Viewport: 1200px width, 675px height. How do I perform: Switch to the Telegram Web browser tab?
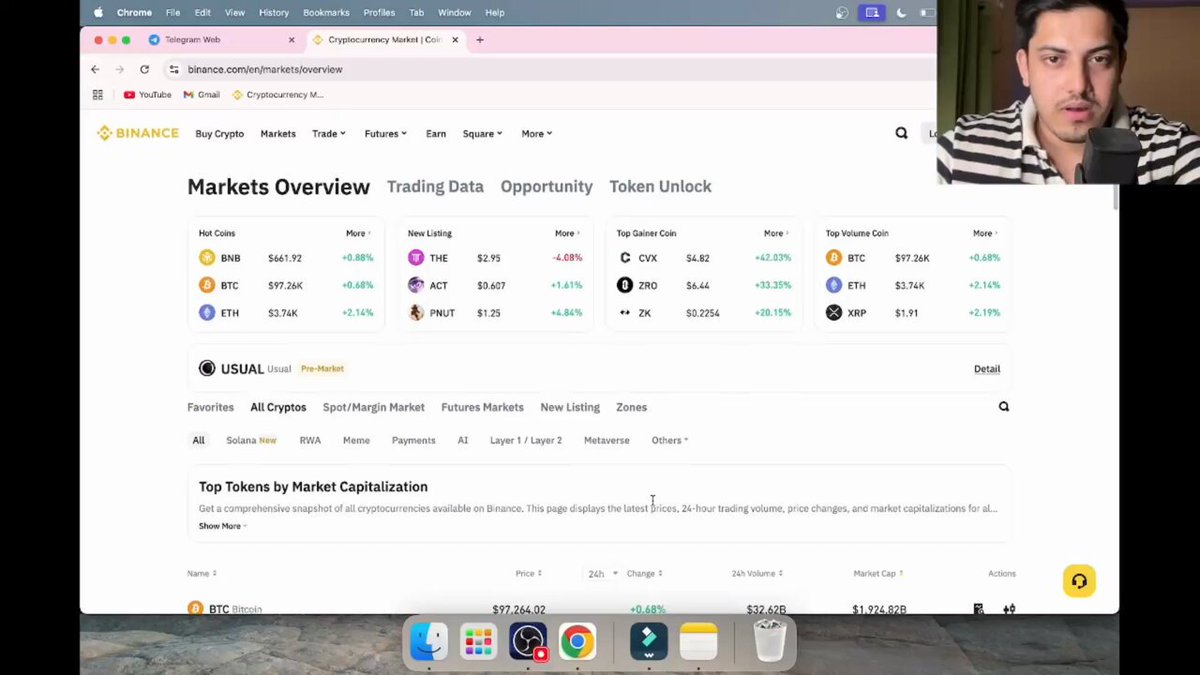pyautogui.click(x=221, y=40)
